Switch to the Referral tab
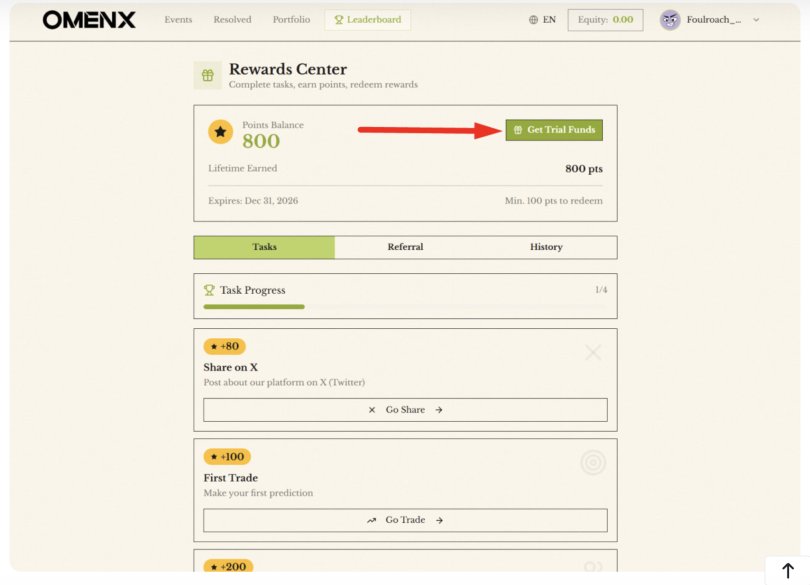The height and width of the screenshot is (585, 810). [405, 247]
